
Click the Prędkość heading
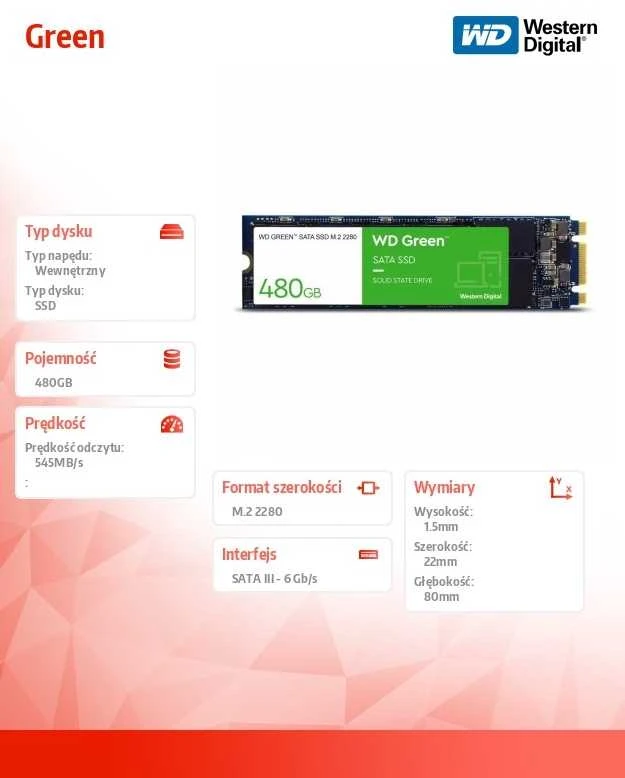point(55,423)
